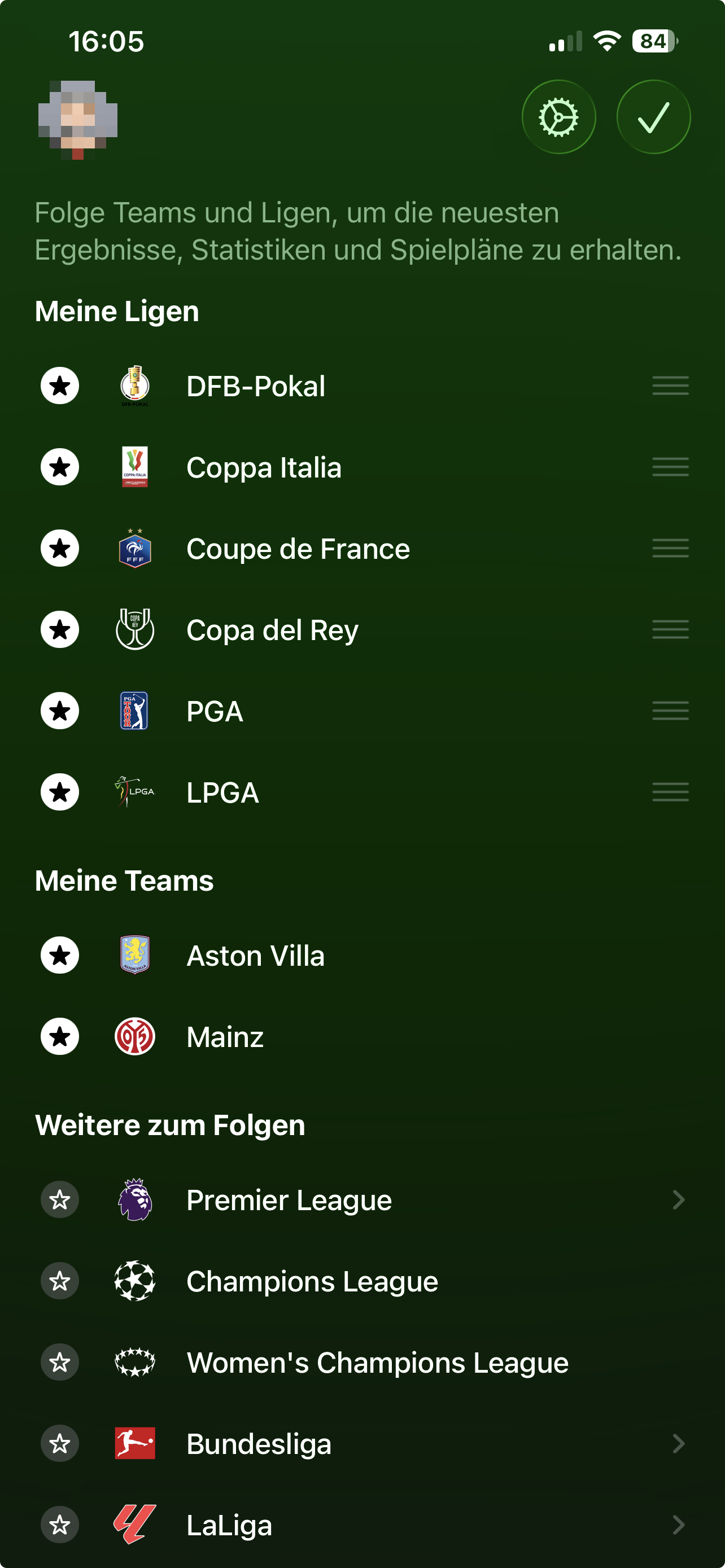Select the Copa del Rey entry

click(x=272, y=630)
